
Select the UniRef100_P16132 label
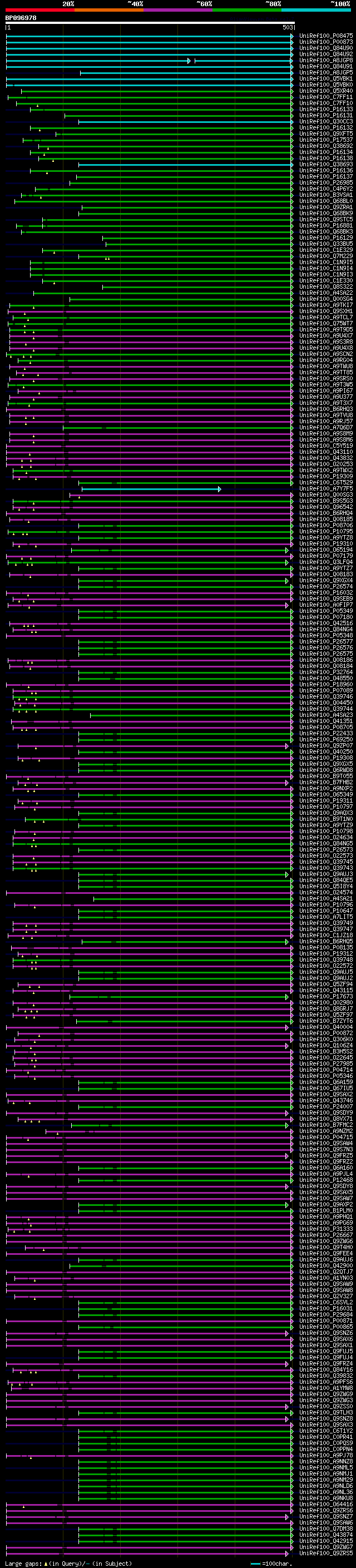point(326,128)
